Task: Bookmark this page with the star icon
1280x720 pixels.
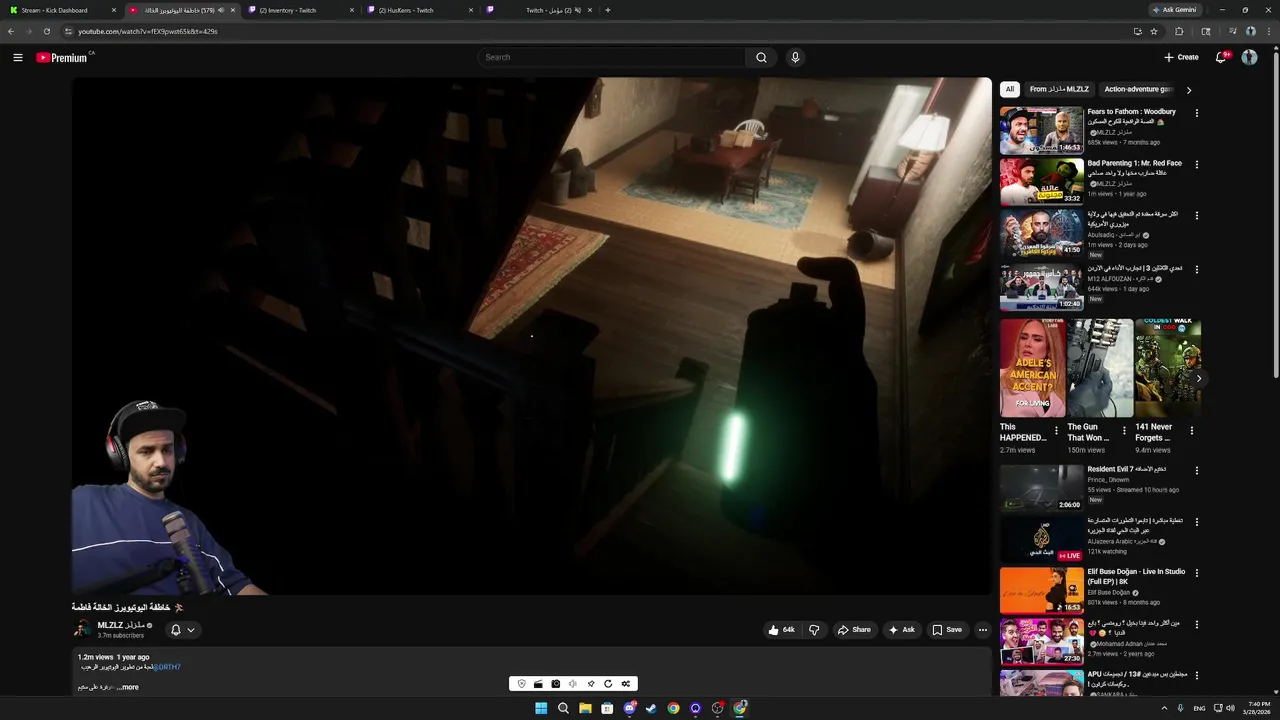Action: point(1154,31)
